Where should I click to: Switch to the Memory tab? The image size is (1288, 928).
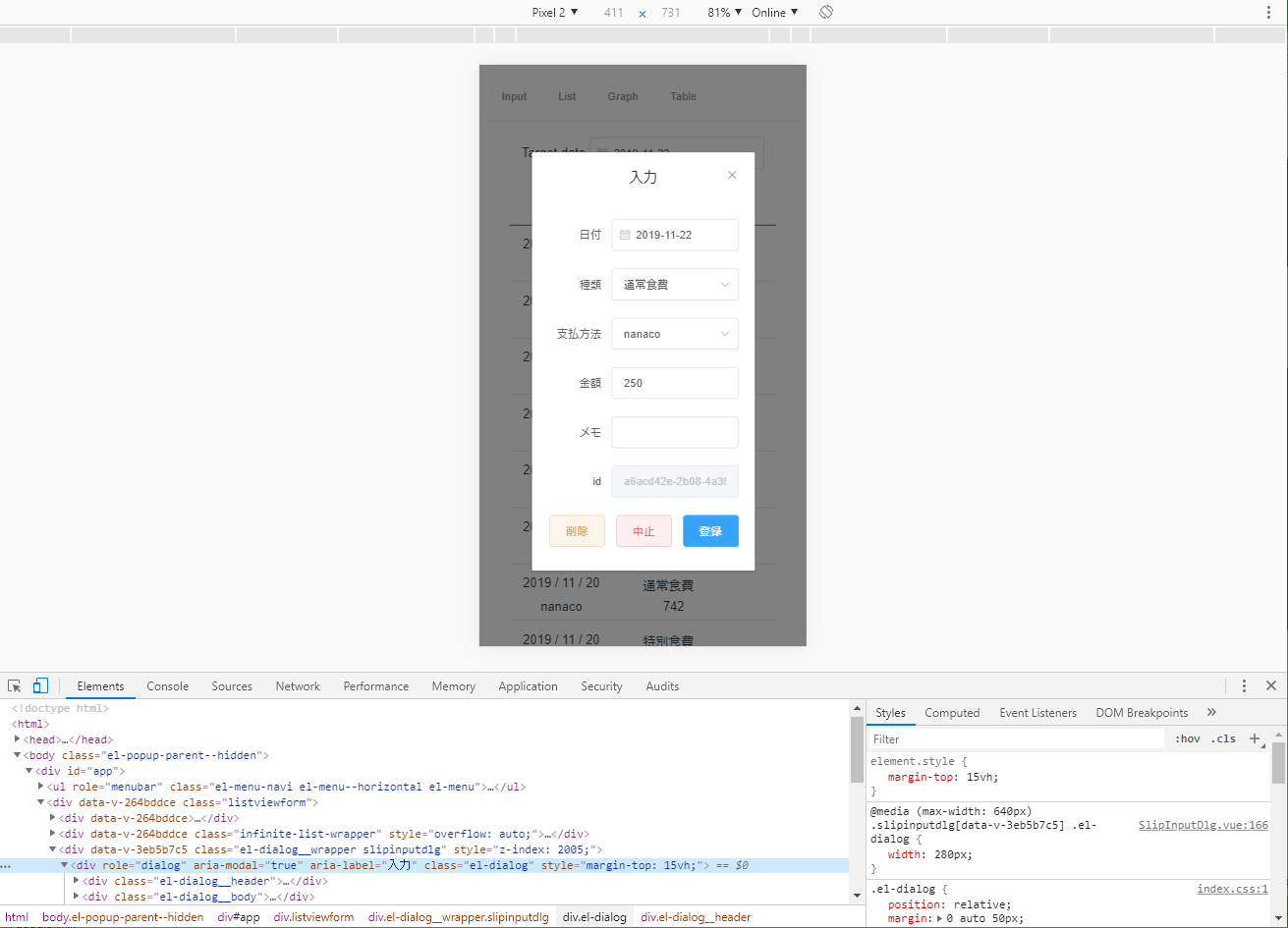pyautogui.click(x=454, y=686)
